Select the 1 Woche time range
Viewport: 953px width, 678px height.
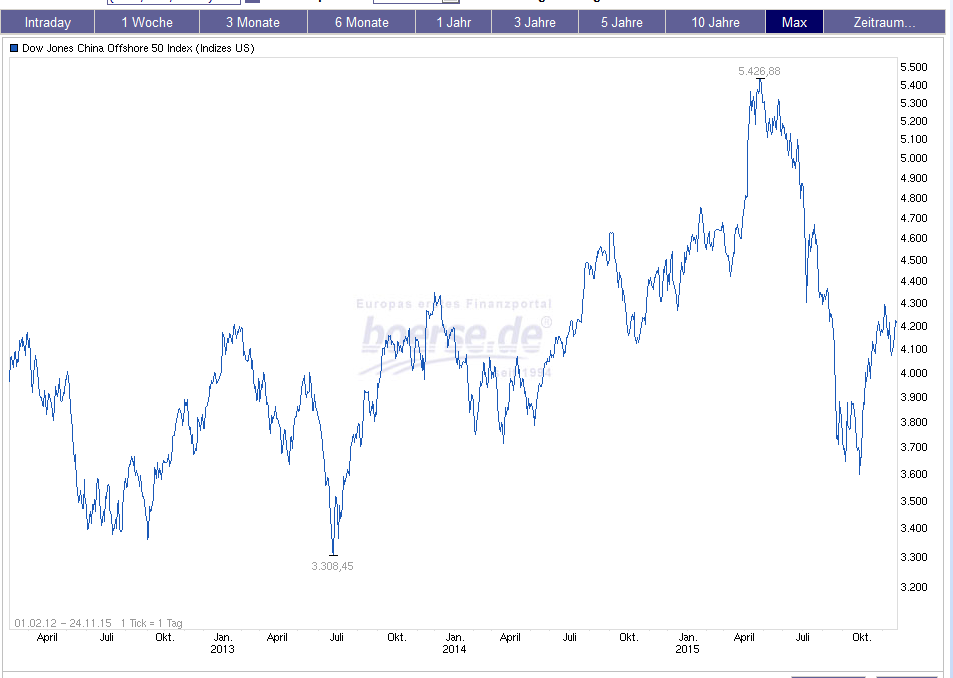[x=147, y=22]
